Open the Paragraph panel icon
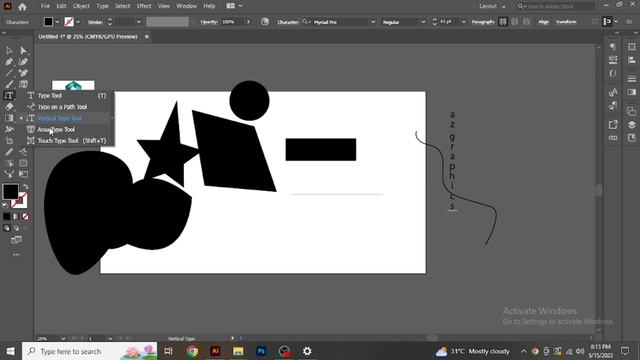Screen dimensions: 640x360 [x=613, y=47]
